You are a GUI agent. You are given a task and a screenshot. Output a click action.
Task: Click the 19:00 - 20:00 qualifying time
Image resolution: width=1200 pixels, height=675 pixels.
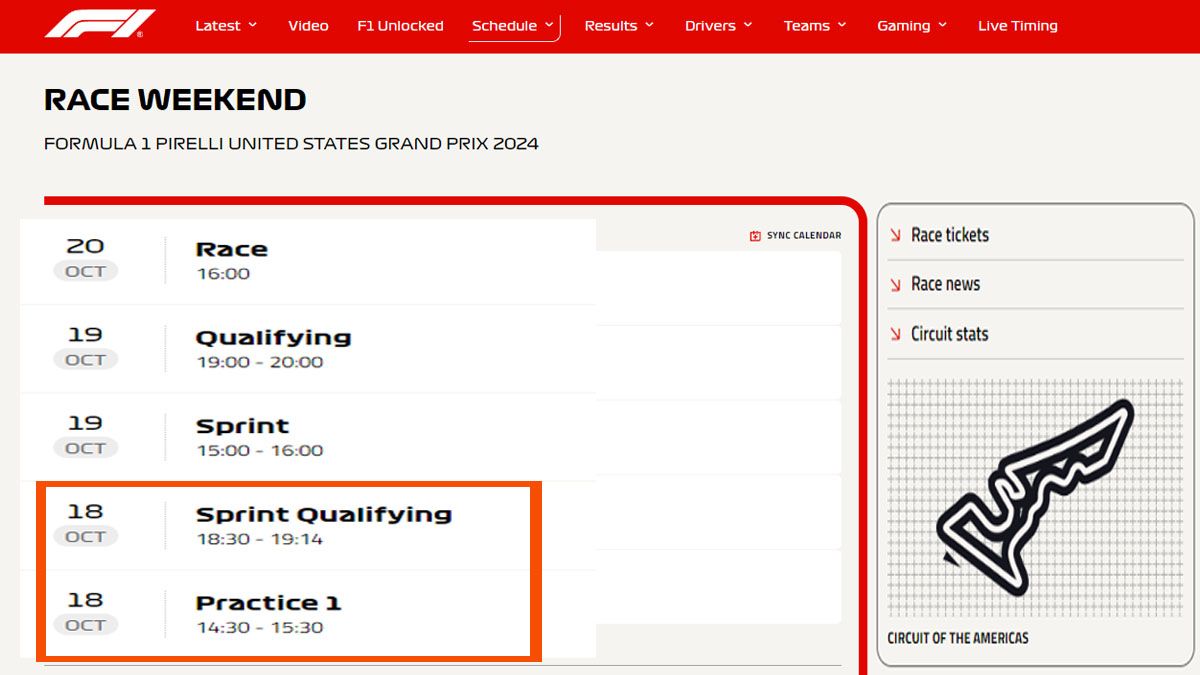point(260,362)
